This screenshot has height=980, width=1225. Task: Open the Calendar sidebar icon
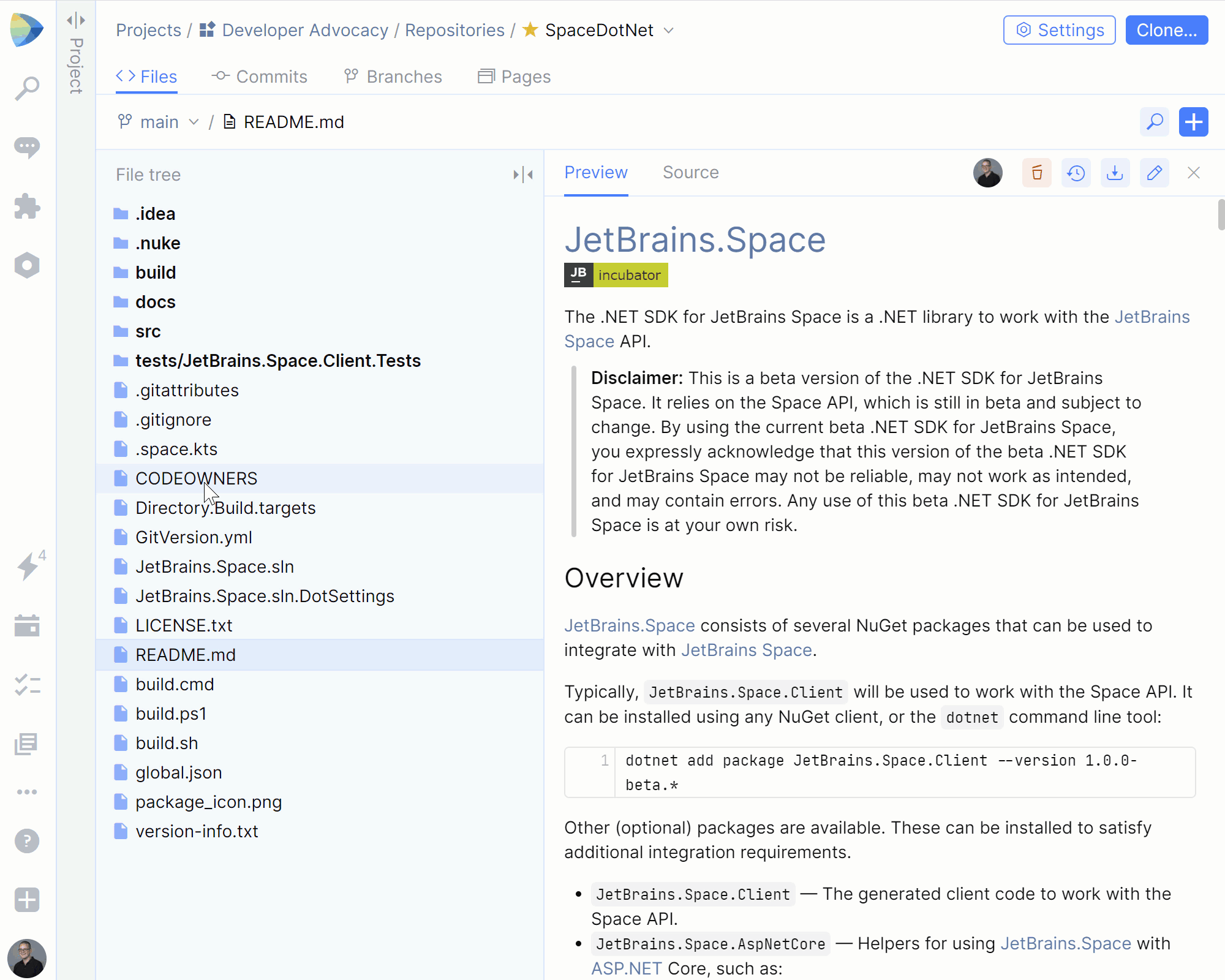point(27,625)
